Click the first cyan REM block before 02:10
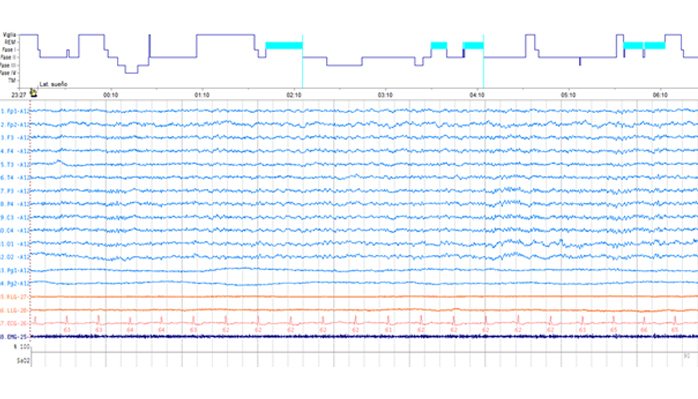The height and width of the screenshot is (399, 698). (284, 45)
